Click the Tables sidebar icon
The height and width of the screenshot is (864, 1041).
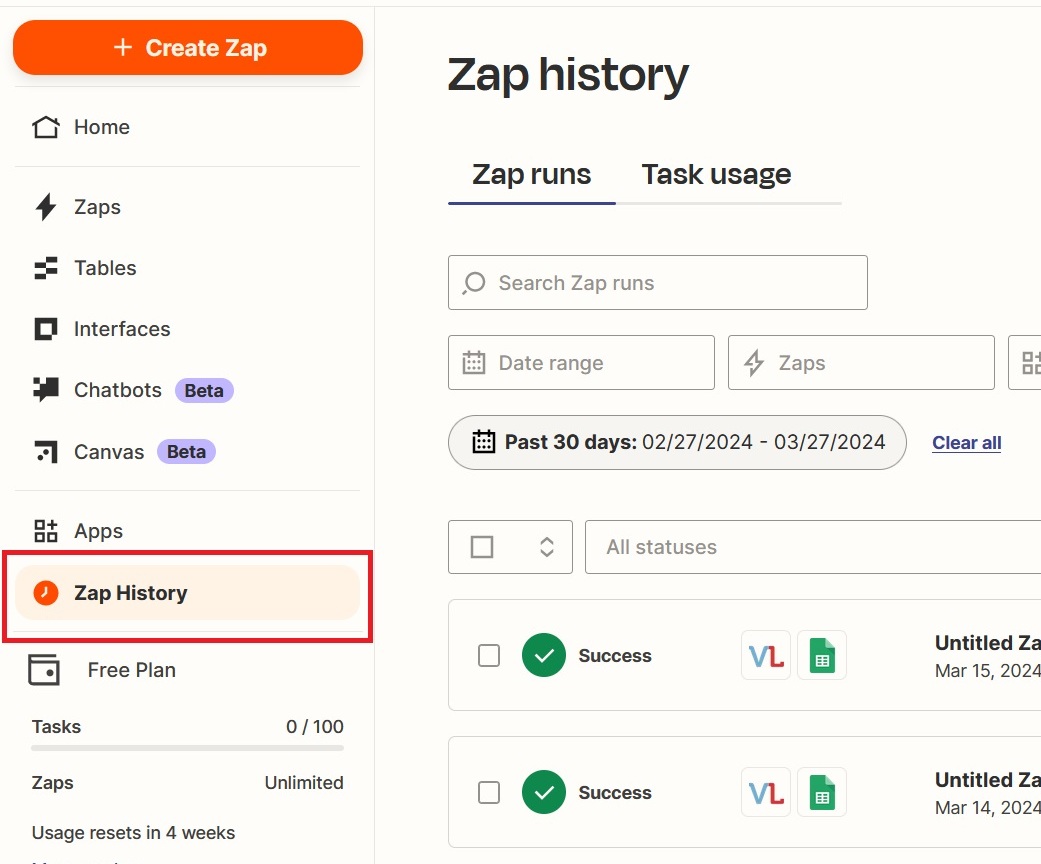click(x=46, y=268)
